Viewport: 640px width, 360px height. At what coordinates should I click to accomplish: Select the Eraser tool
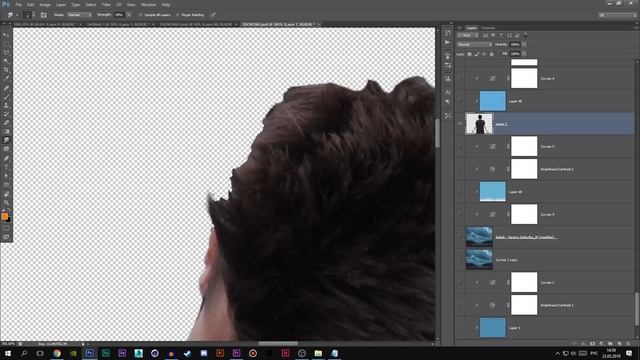6,123
